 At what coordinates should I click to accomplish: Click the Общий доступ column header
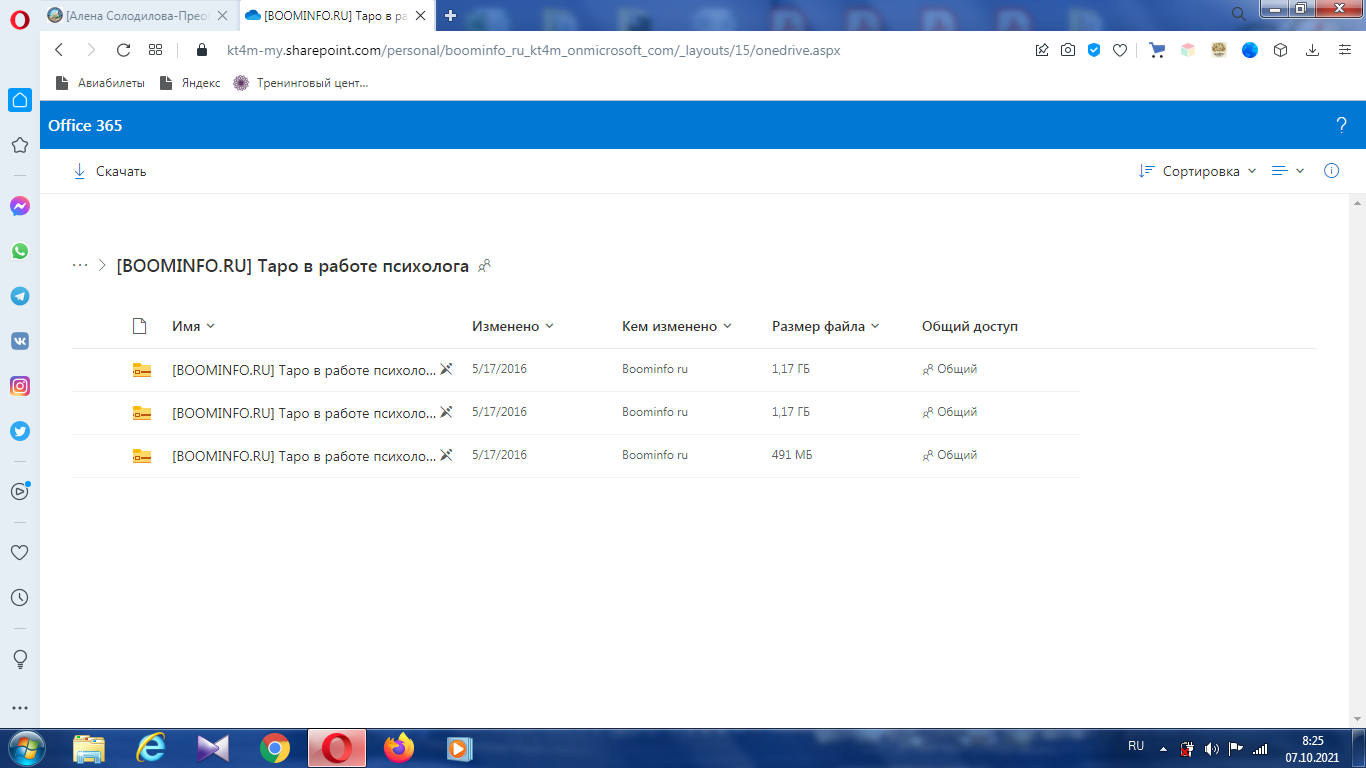pos(970,326)
